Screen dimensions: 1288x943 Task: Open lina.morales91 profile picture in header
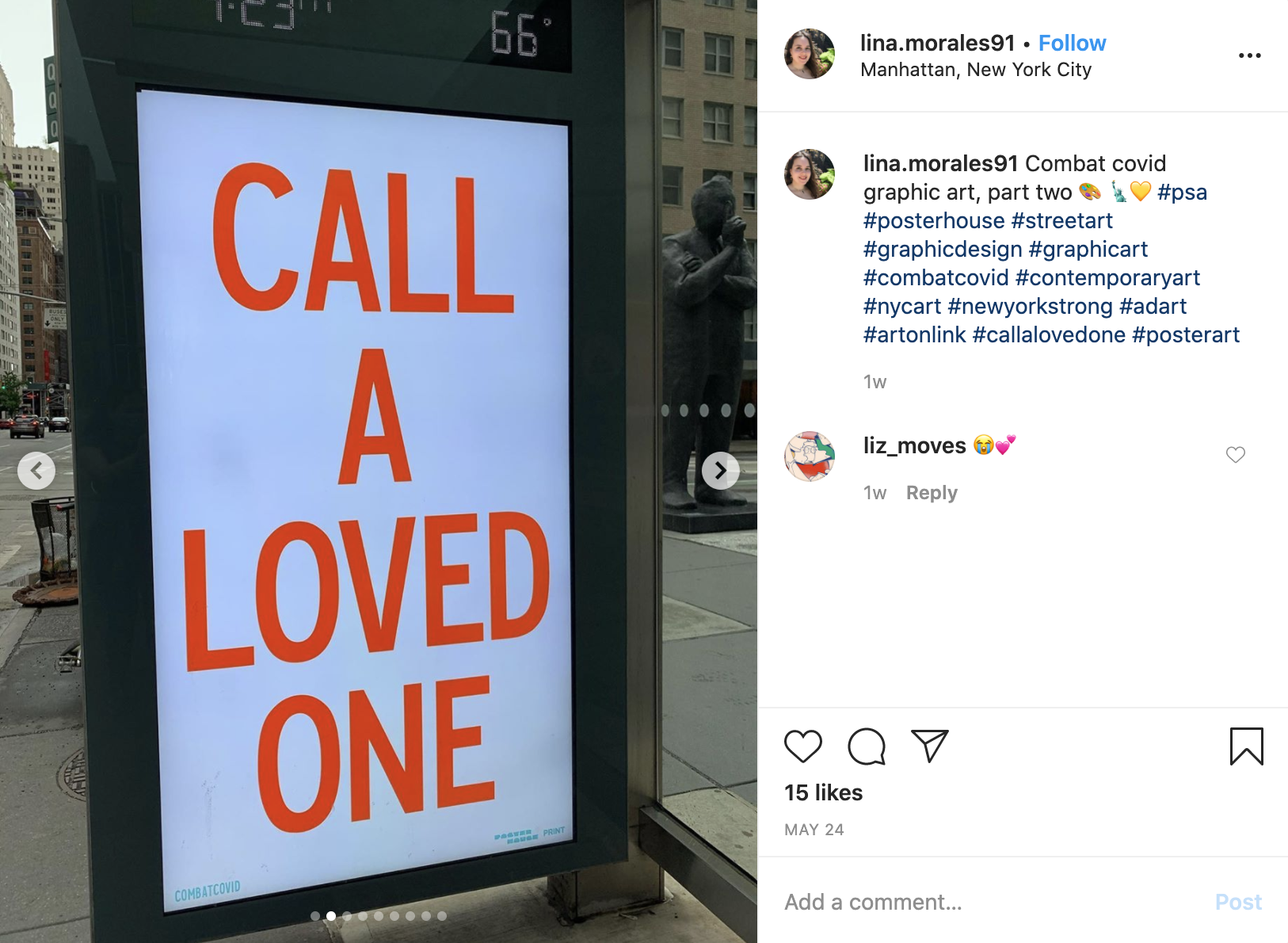[810, 54]
